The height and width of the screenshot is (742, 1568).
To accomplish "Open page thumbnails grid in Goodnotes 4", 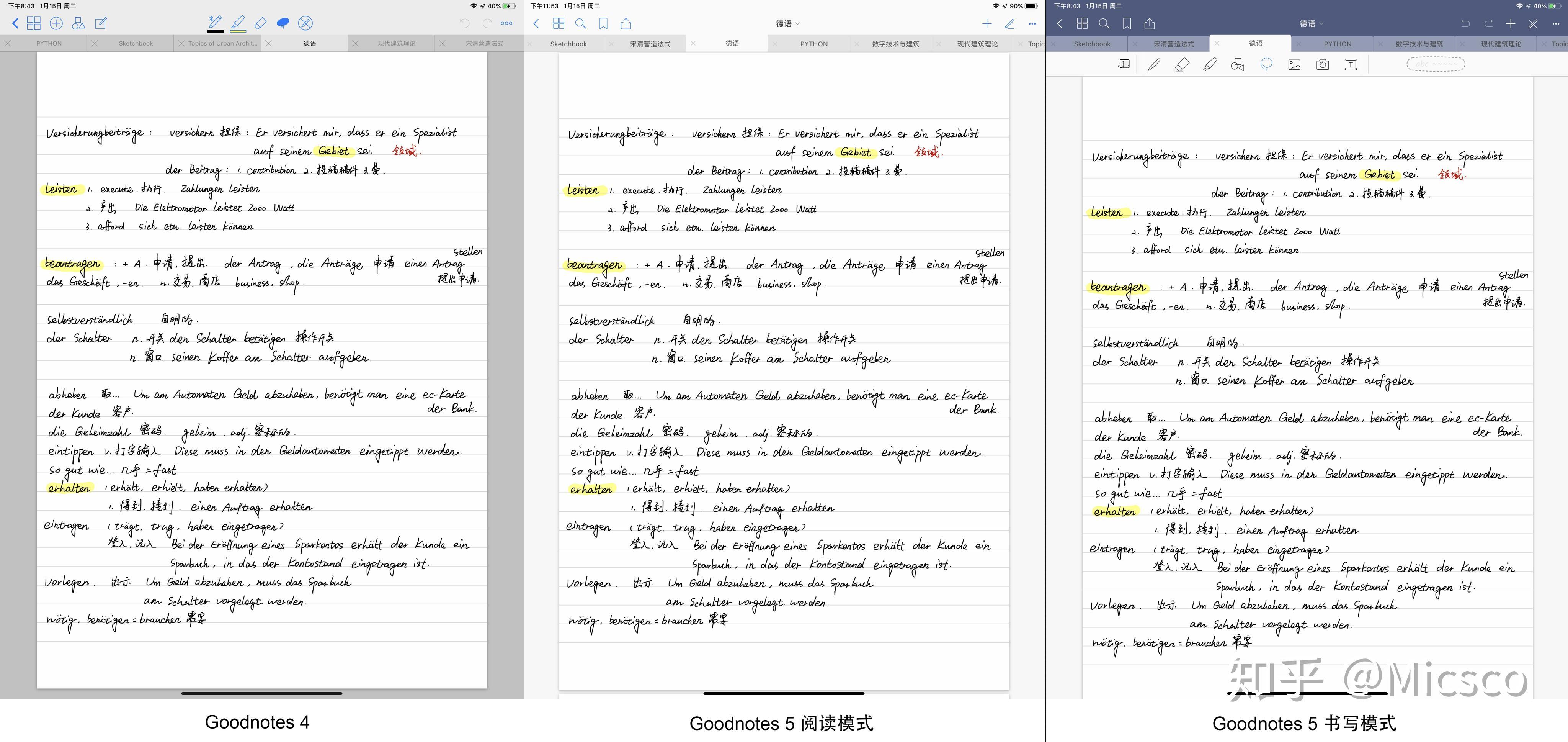I will coord(34,23).
